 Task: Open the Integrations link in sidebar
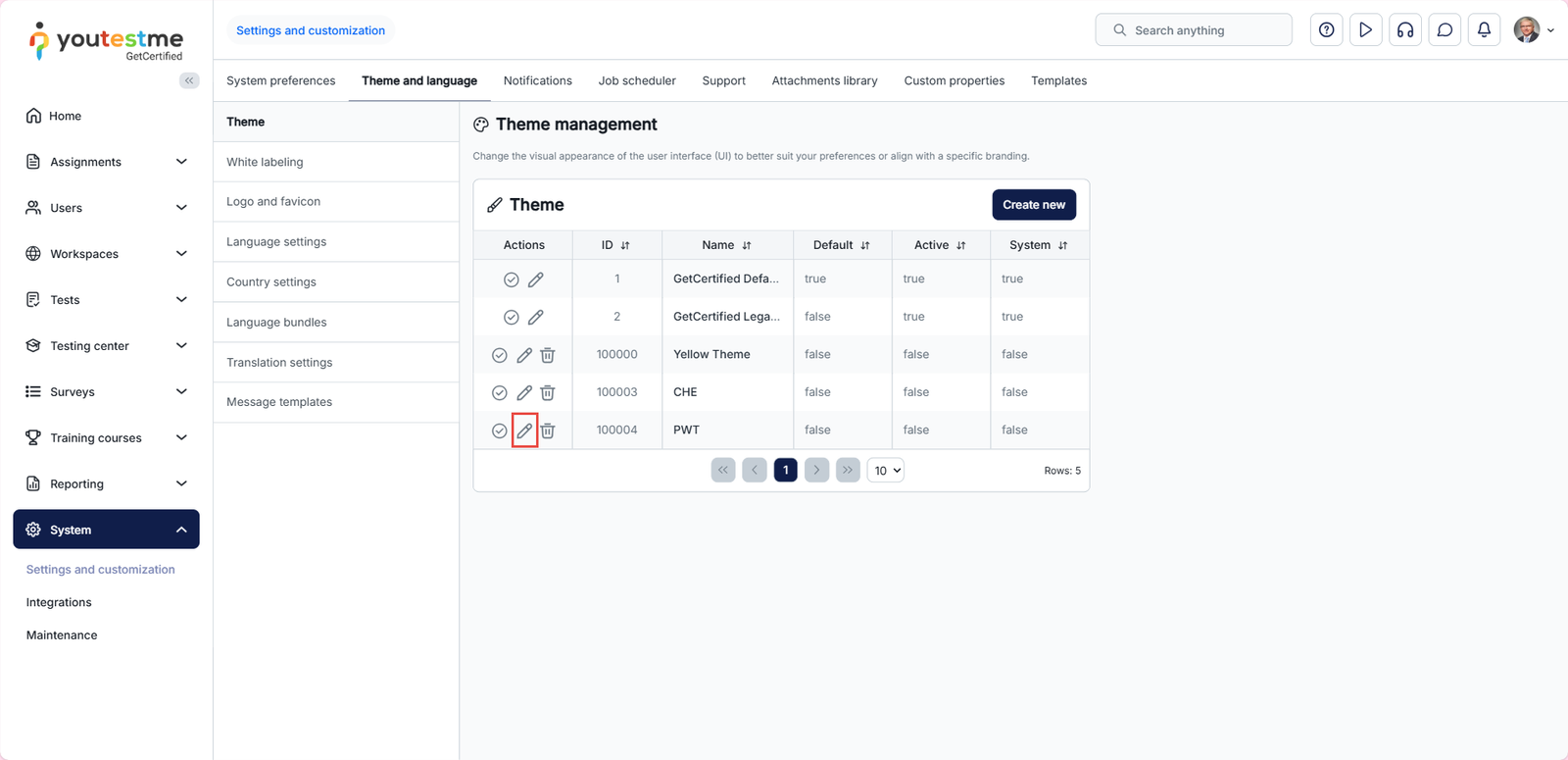coord(59,602)
